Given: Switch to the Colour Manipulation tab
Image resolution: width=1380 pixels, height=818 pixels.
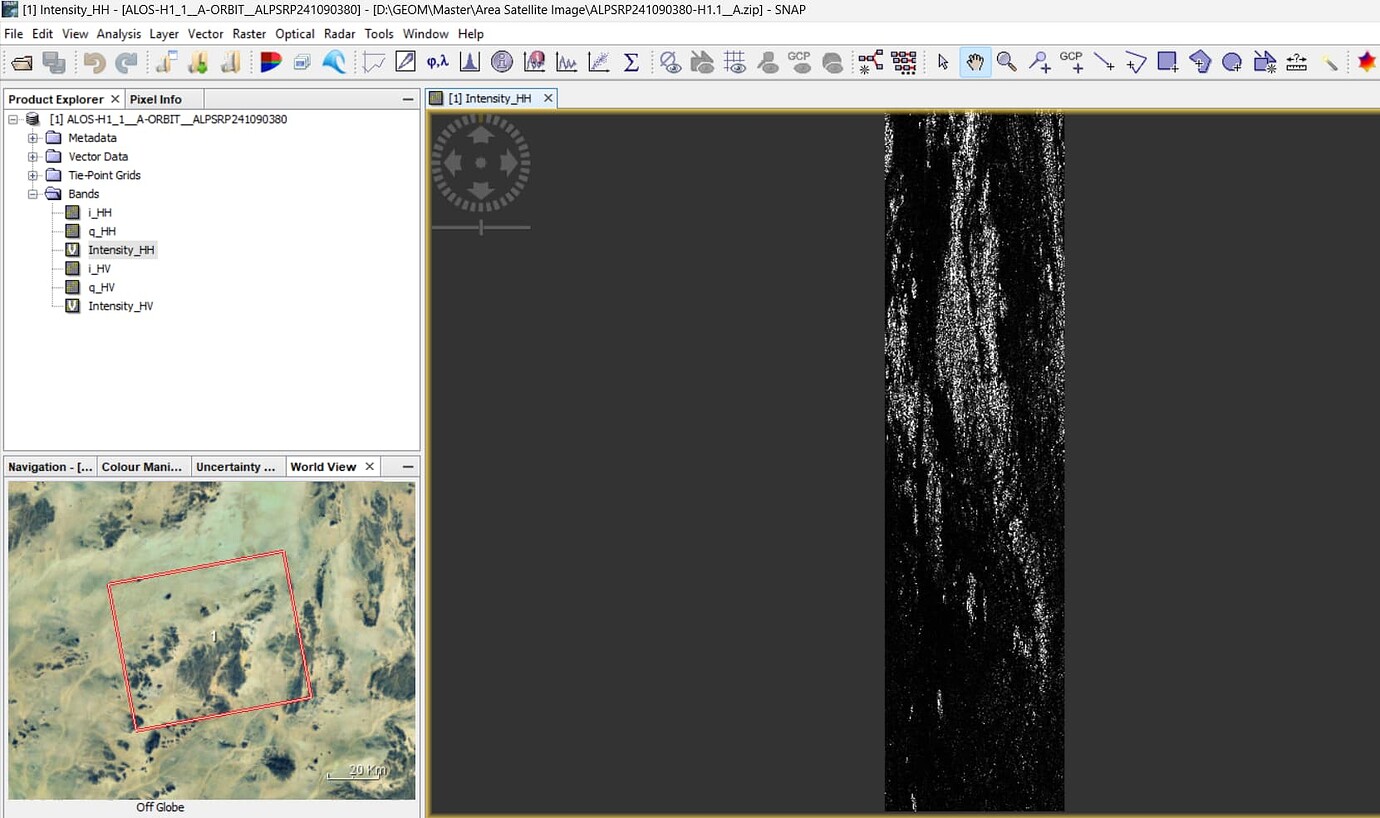Looking at the screenshot, I should point(142,466).
